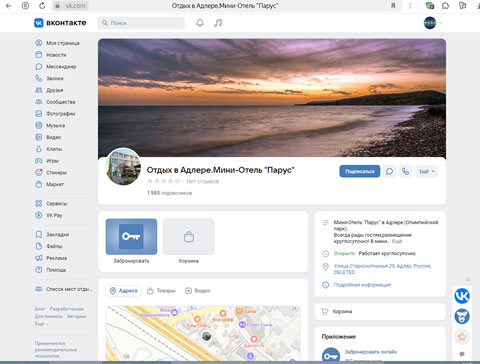Screen dimensions: 480x364
Task: Switch to the Адреса tab
Action: [x=124, y=291]
